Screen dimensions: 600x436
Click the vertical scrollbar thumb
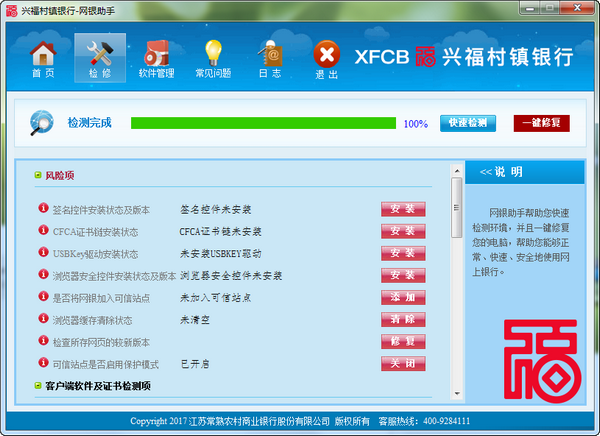click(x=457, y=207)
